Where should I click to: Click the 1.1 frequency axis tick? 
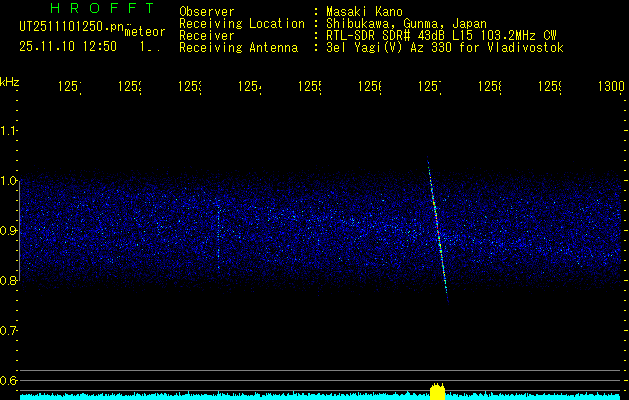9,130
